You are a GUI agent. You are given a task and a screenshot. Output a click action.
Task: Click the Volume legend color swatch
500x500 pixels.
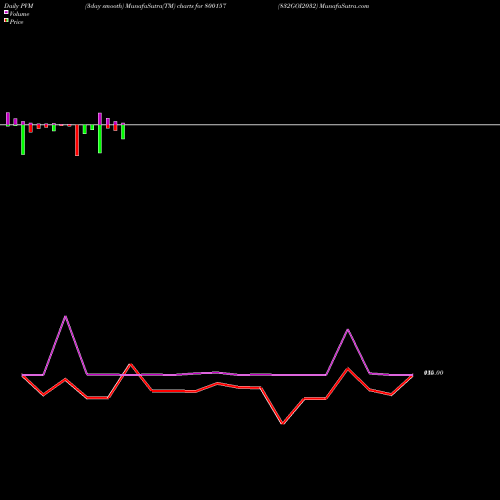point(6,12)
